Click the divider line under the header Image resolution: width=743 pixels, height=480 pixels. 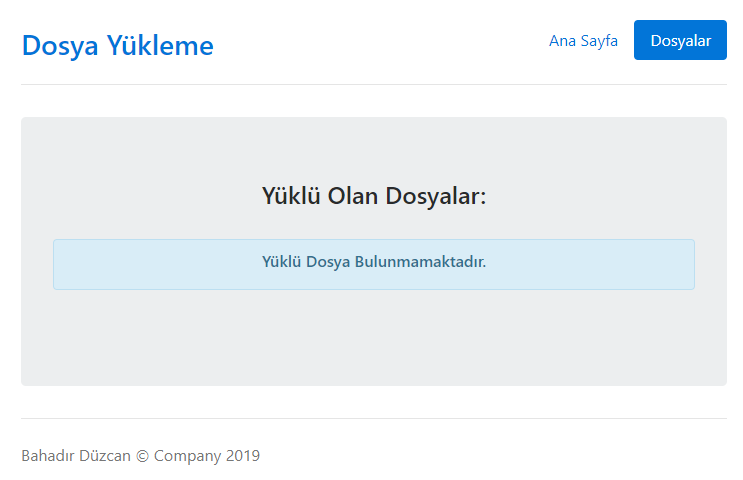coord(373,85)
